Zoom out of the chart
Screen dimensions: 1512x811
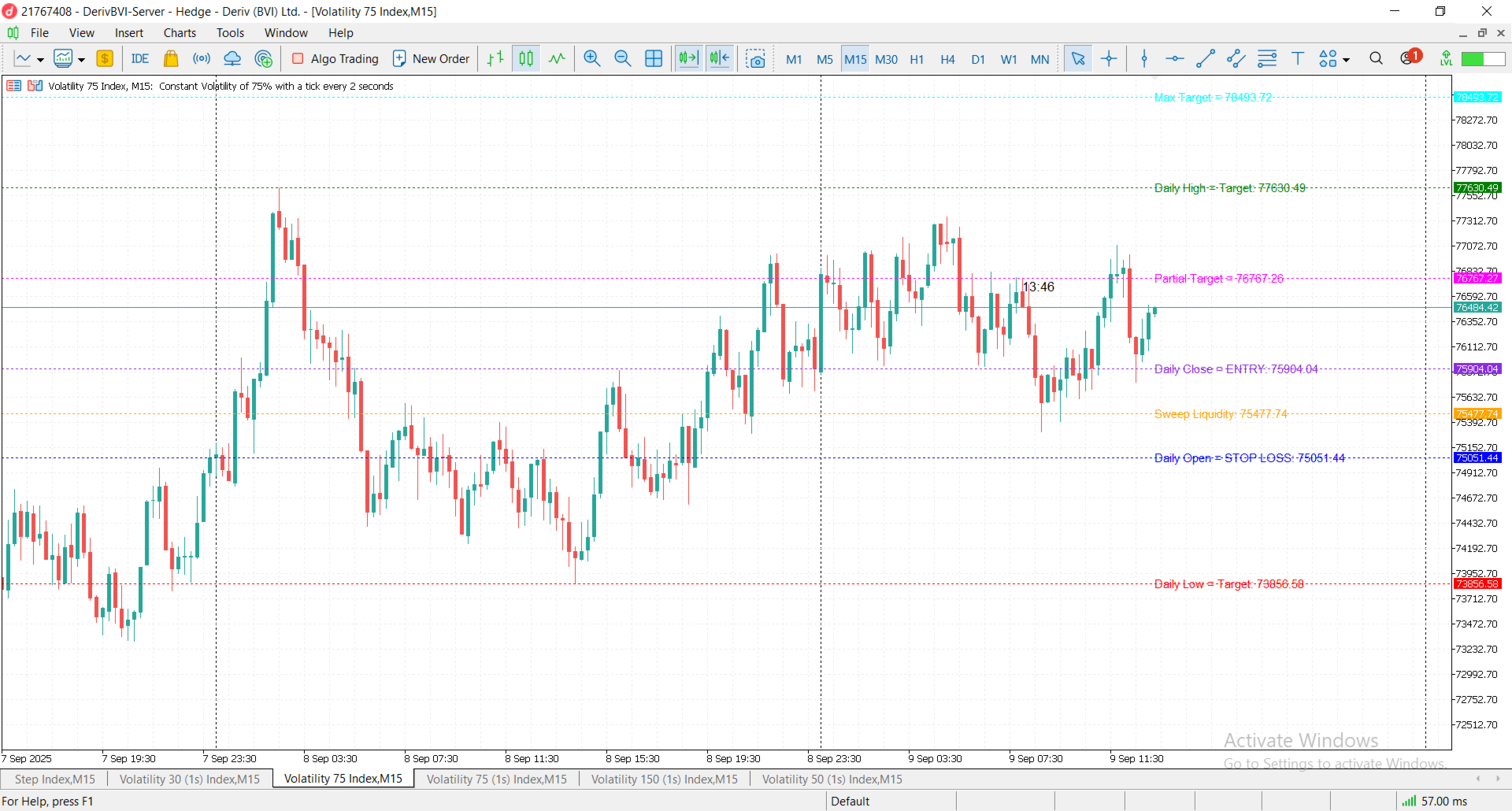tap(623, 59)
